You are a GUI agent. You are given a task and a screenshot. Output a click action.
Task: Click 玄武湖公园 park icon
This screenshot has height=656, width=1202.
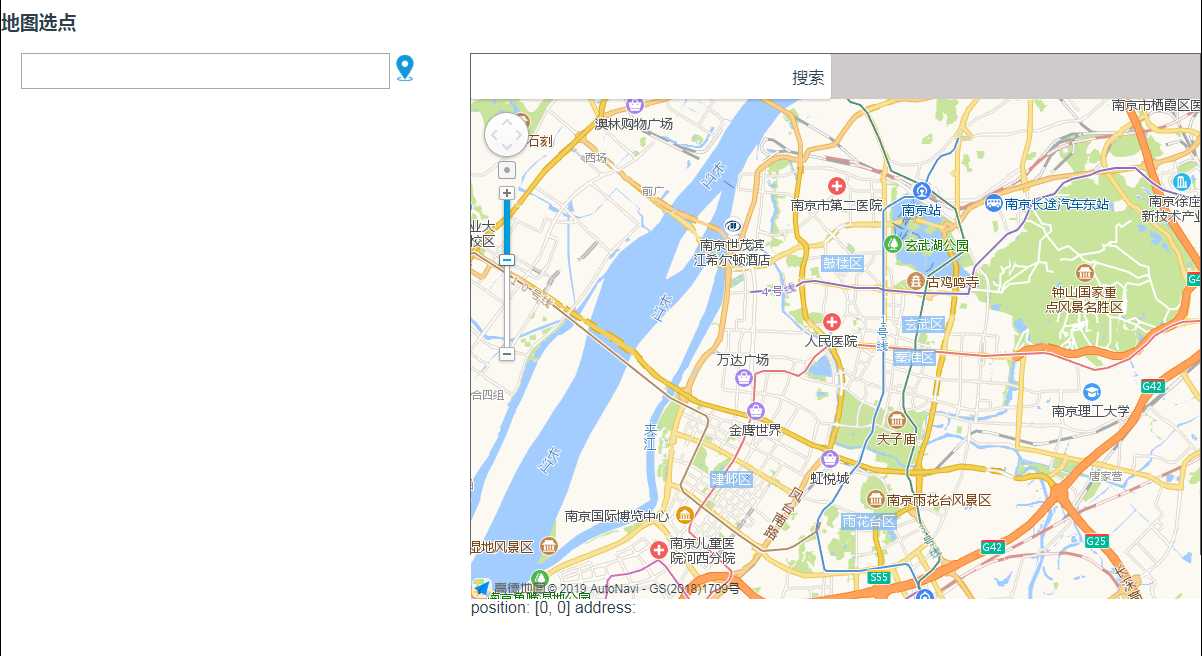(892, 244)
